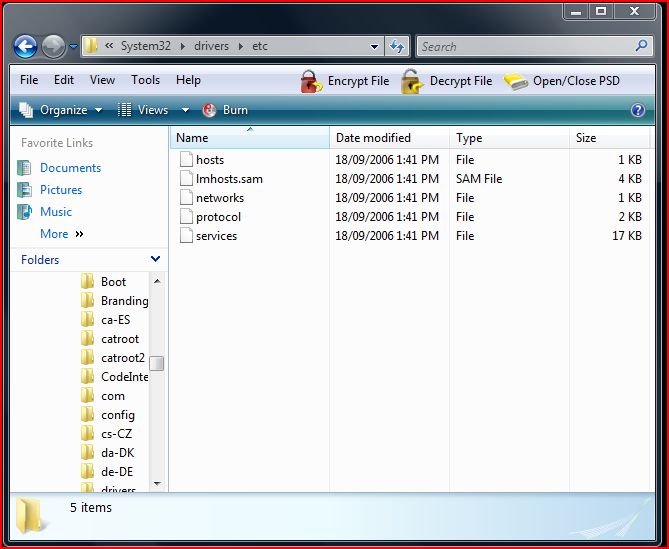Image resolution: width=669 pixels, height=549 pixels.
Task: Click the Refresh button beside address bar
Action: [x=397, y=46]
